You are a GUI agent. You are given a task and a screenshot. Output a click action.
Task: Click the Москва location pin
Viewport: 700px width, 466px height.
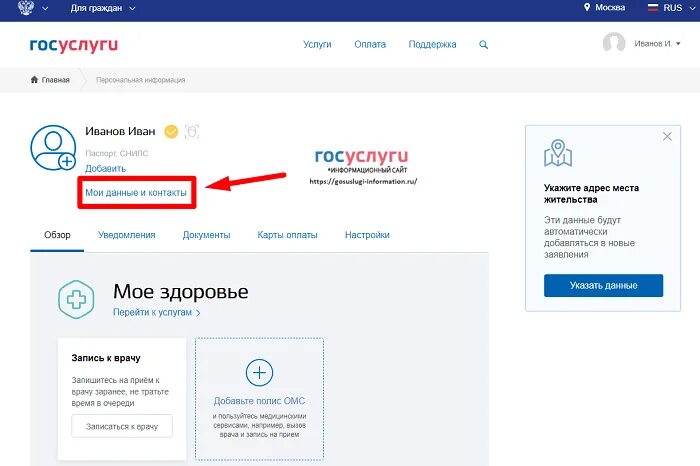pos(587,7)
